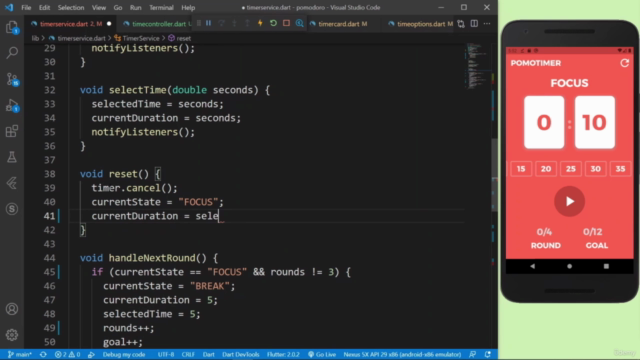The width and height of the screenshot is (640, 360).
Task: Select 15 minutes option in app
Action: point(521,169)
